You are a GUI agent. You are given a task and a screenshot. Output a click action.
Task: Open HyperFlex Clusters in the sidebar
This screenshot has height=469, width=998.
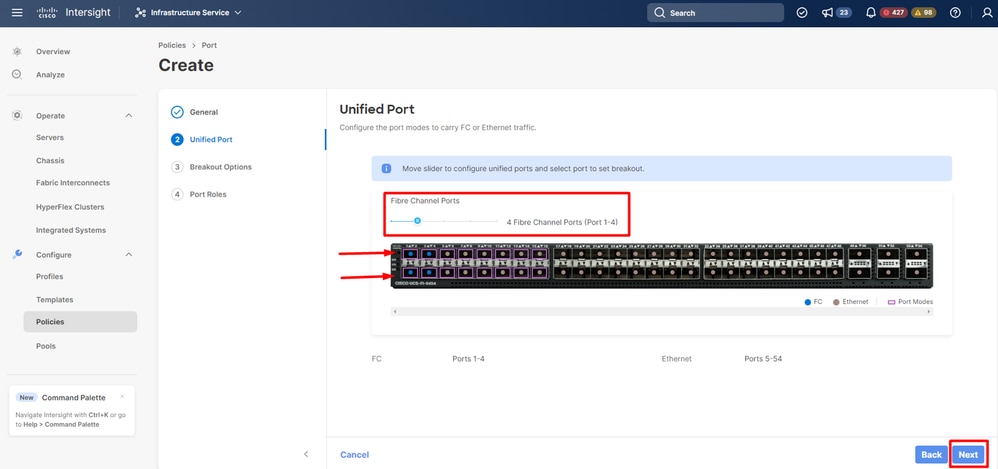coord(70,207)
